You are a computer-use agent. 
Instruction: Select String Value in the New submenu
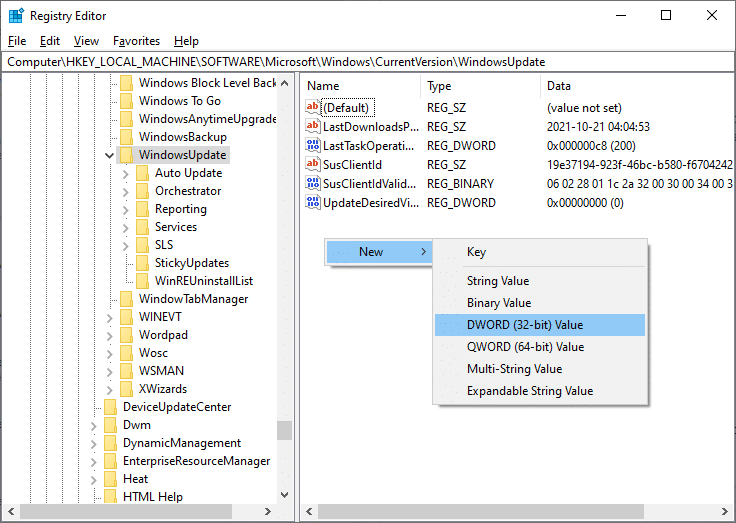(498, 281)
